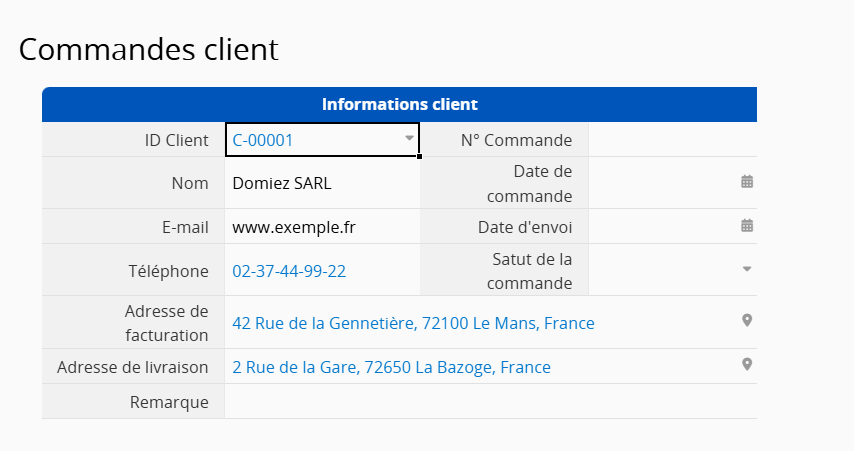Screen dimensions: 854x451
Task: Click map pin for Adresse de livraison
Action: point(746,365)
